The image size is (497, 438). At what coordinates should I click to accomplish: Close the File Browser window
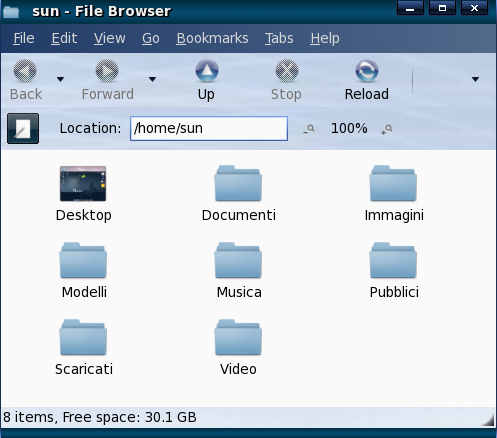pos(474,8)
